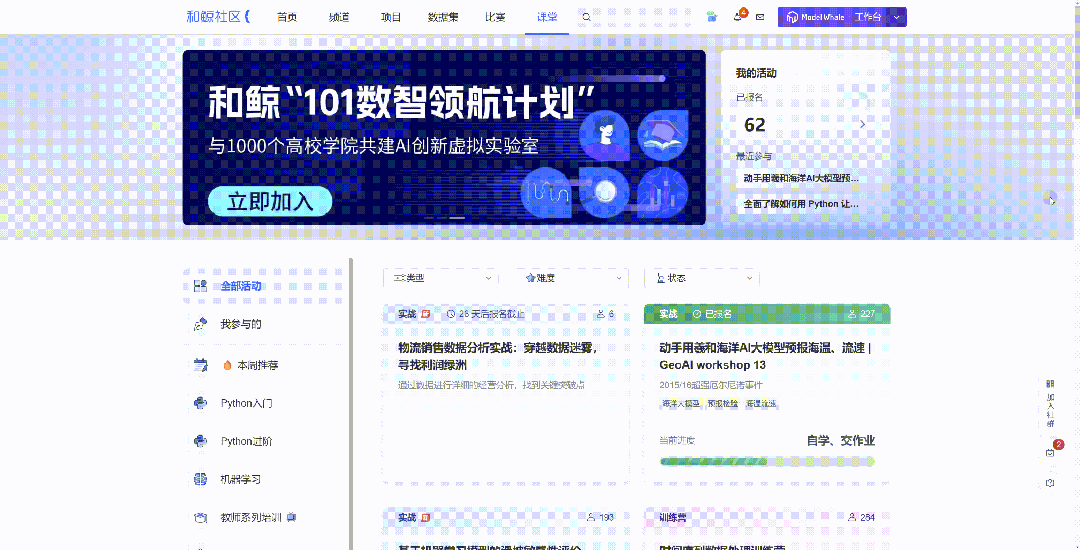
Task: Open the 类型 filter dropdown
Action: [x=441, y=278]
